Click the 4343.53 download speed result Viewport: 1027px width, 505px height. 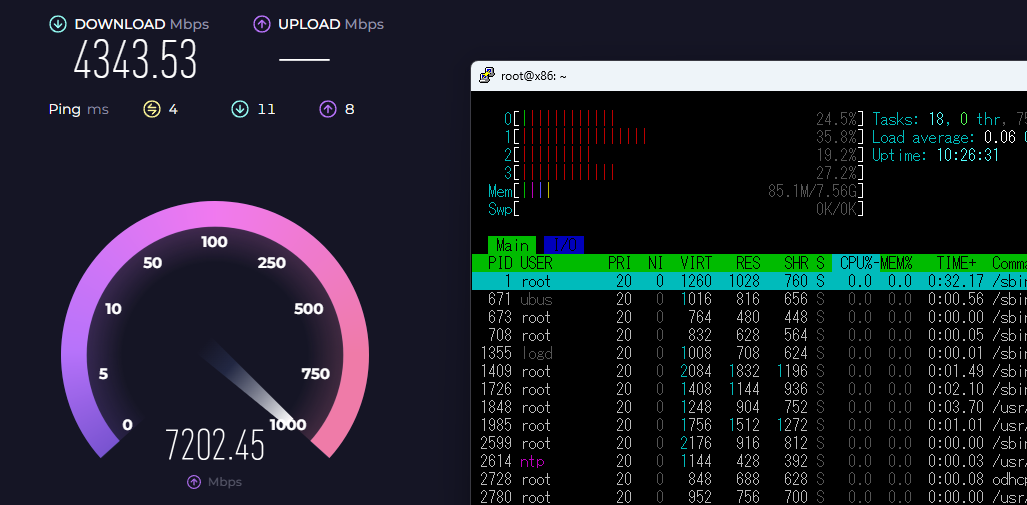pos(135,62)
